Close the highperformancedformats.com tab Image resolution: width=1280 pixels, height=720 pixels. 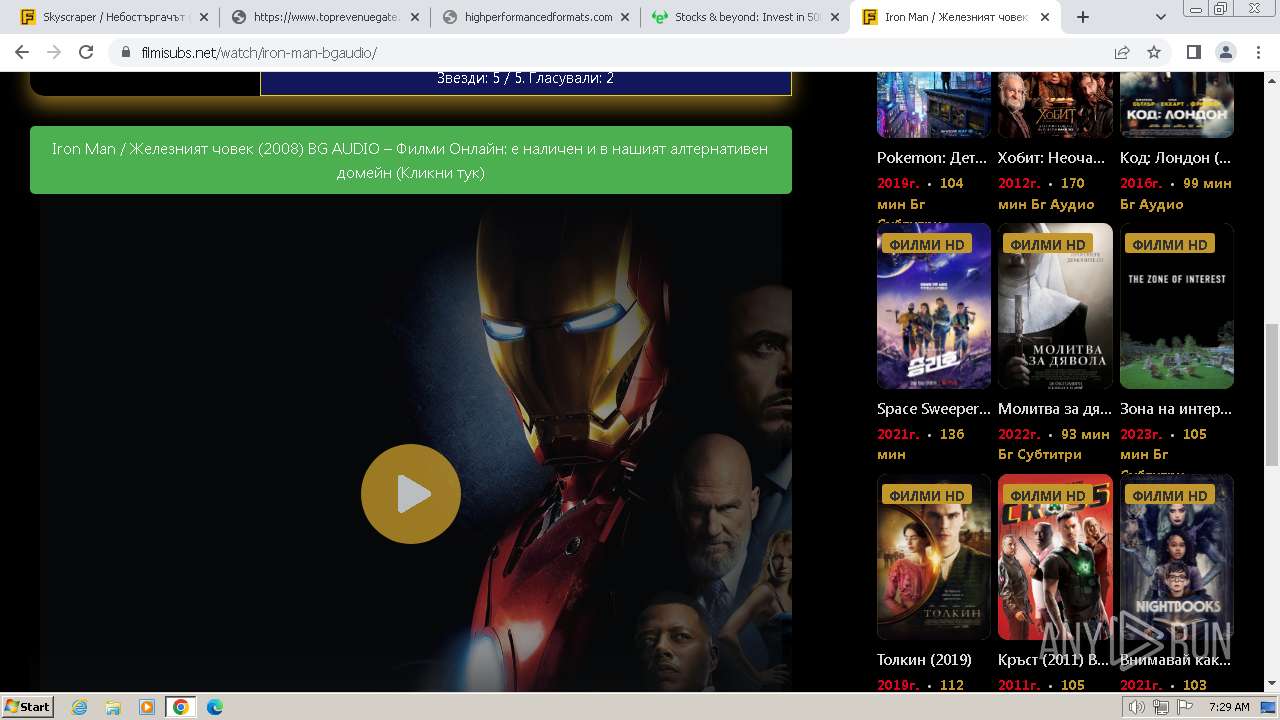click(x=626, y=17)
